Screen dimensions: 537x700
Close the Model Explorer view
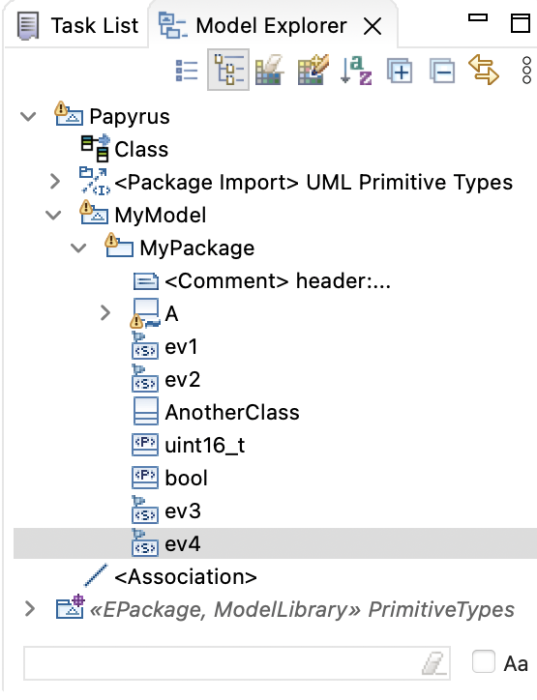coord(372,26)
